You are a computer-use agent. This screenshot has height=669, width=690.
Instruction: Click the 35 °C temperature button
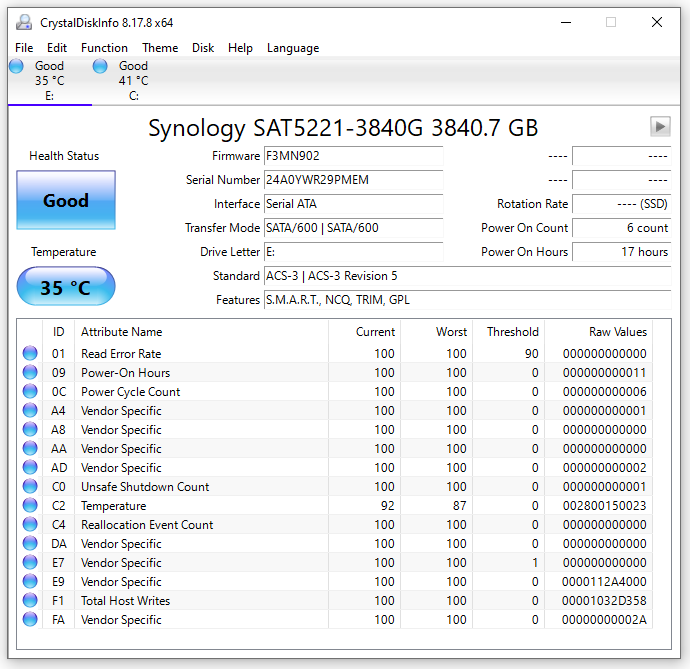(66, 288)
